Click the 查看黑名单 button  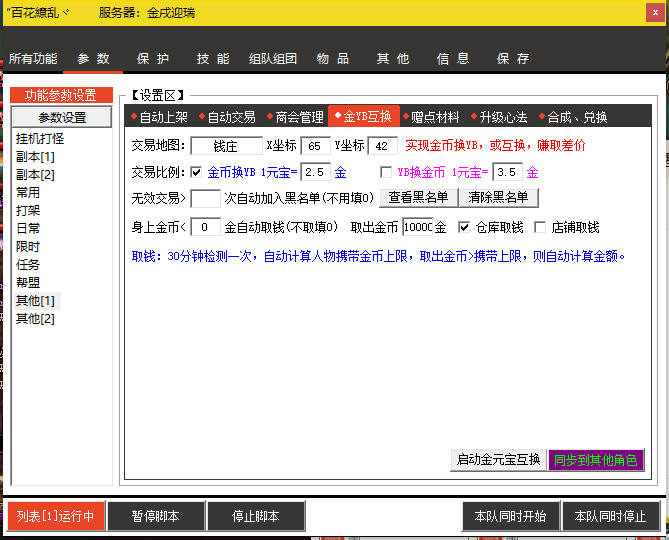418,197
